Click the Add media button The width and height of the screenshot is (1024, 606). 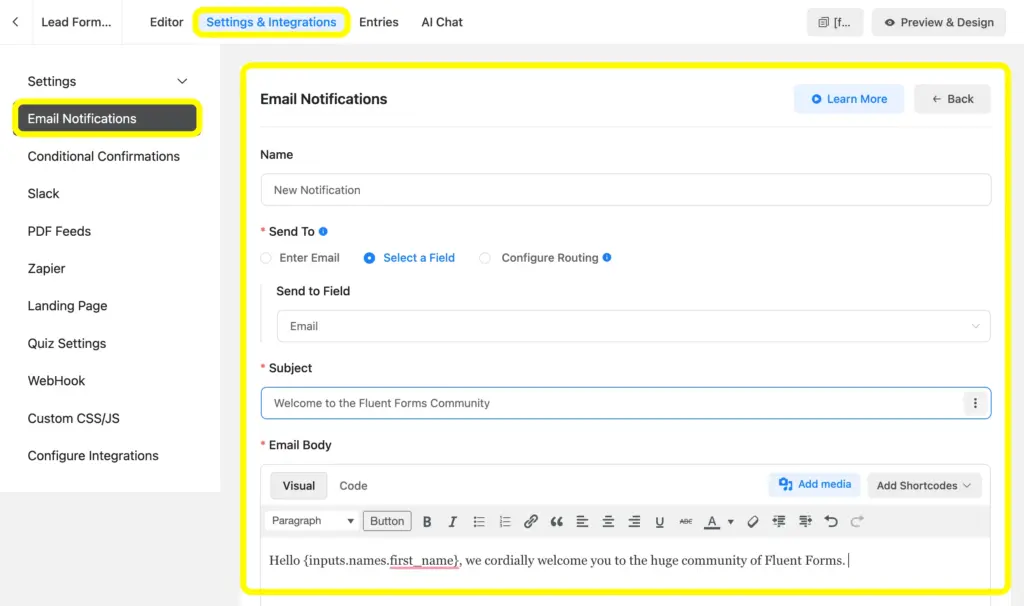(814, 484)
